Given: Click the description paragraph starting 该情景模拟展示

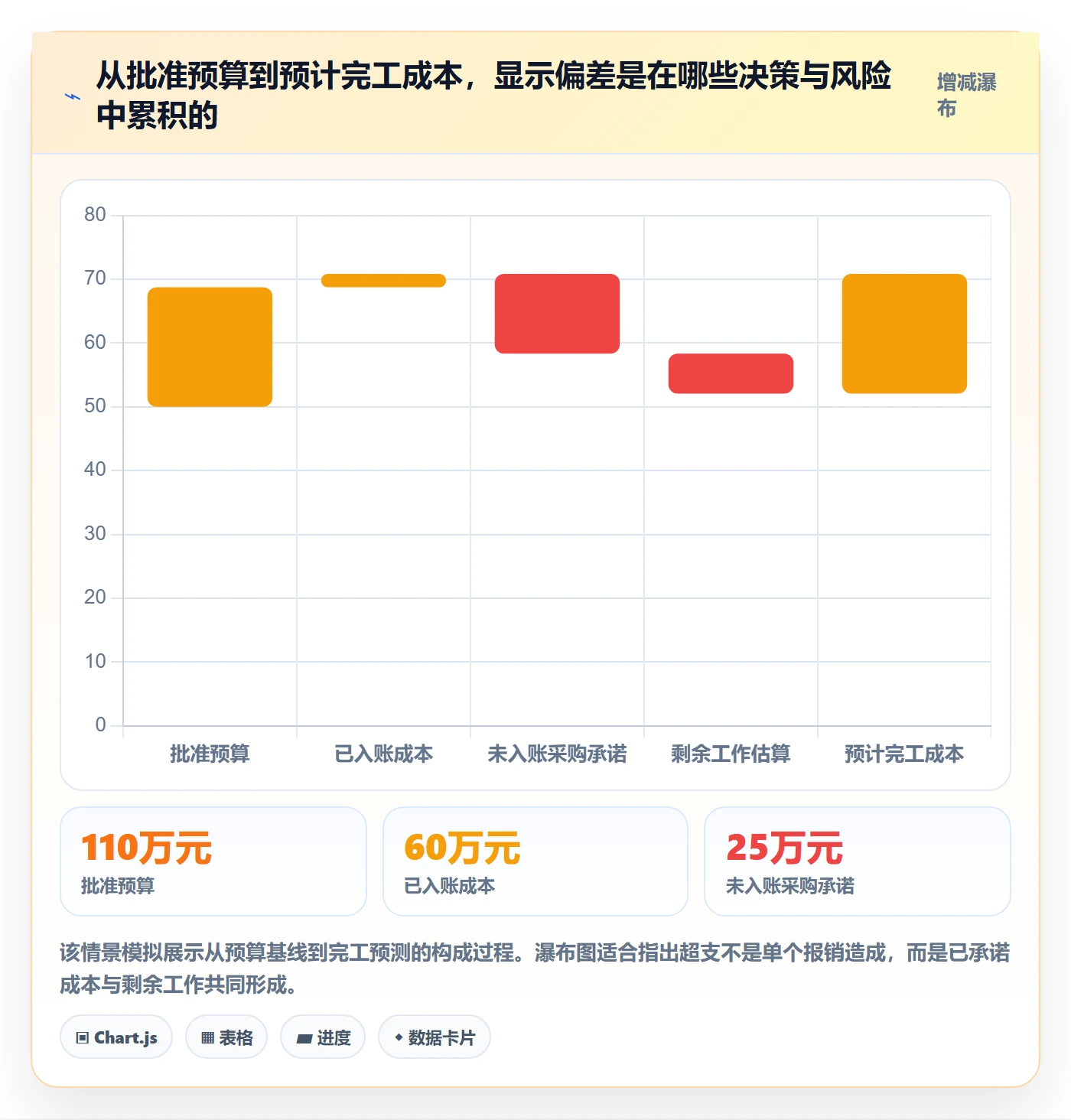Looking at the screenshot, I should (535, 968).
